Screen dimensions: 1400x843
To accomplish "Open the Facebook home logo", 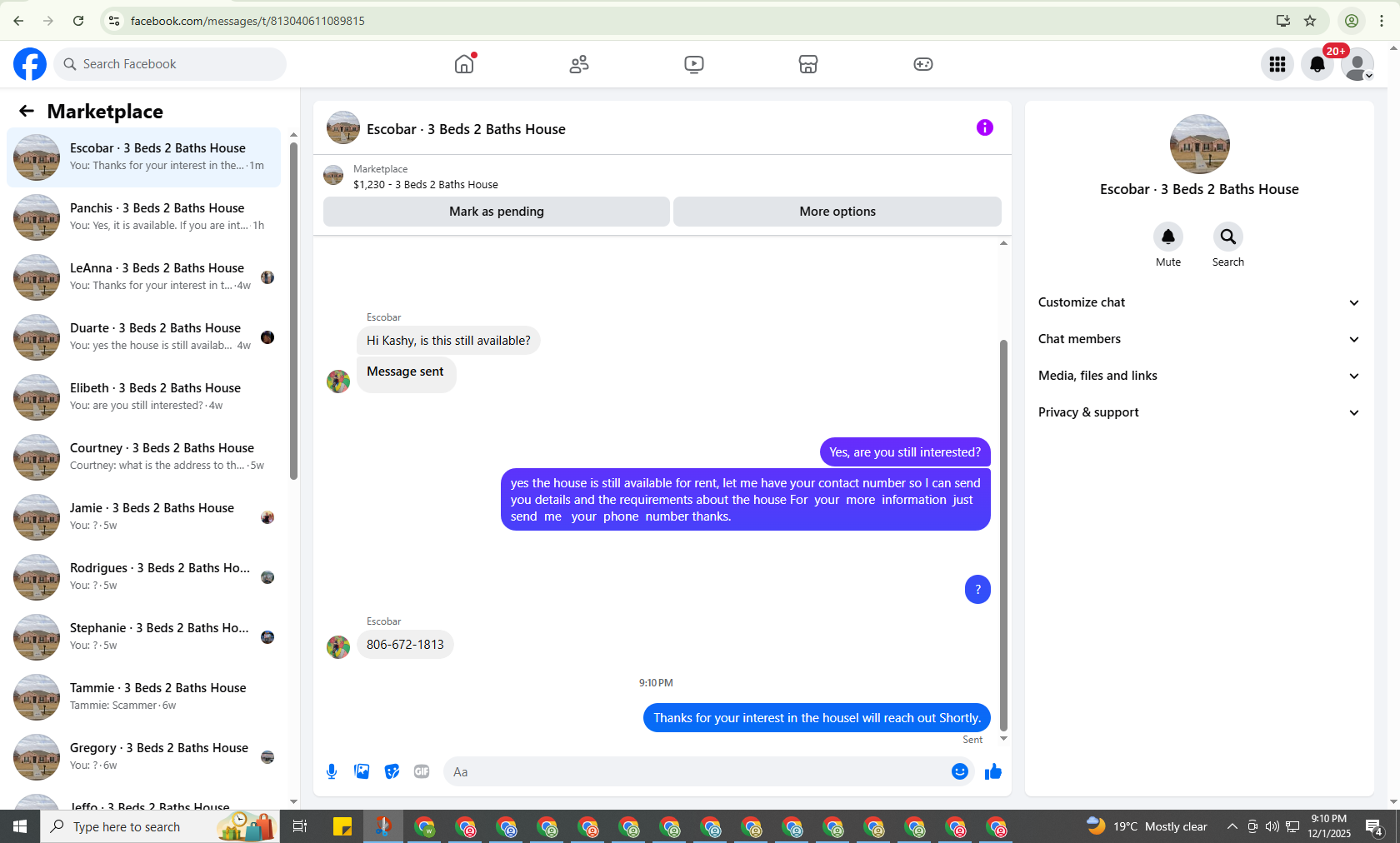I will point(30,64).
